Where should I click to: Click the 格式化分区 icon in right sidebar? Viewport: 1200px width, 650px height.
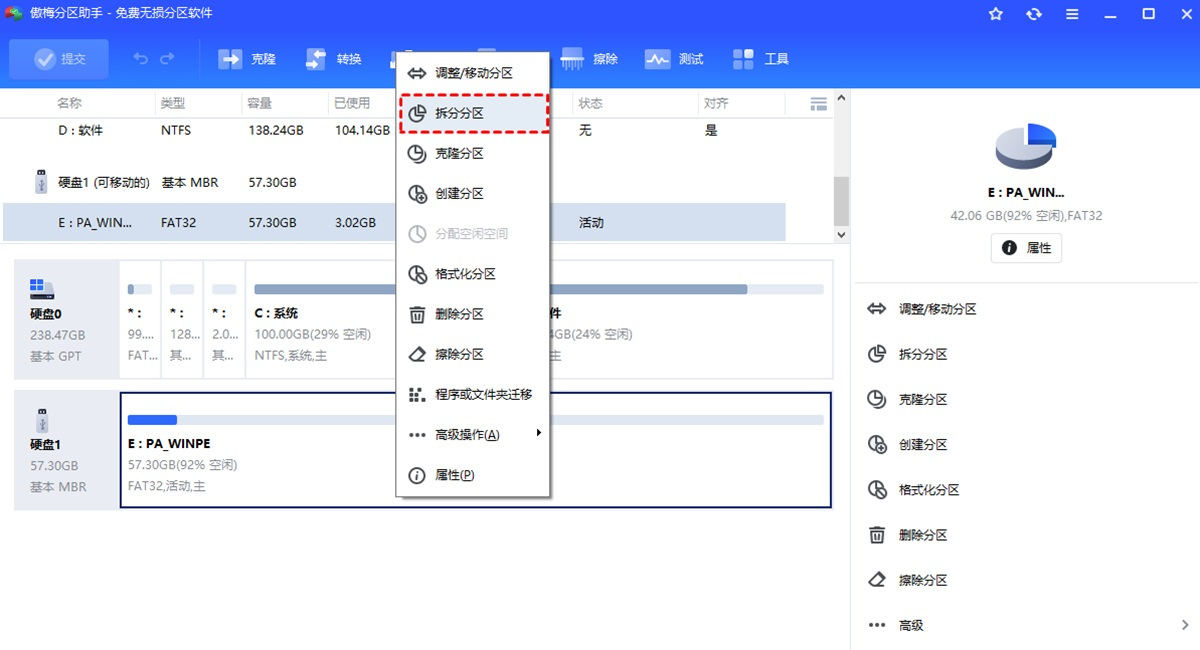pyautogui.click(x=876, y=489)
